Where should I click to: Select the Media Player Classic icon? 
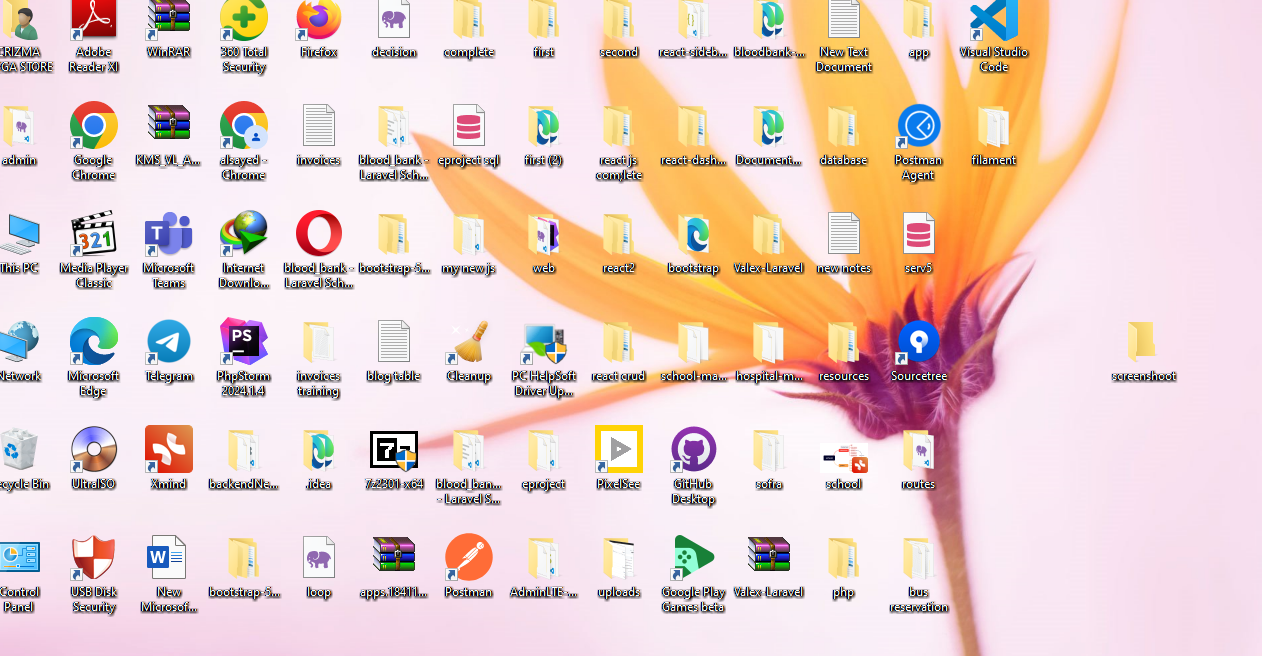[x=94, y=234]
